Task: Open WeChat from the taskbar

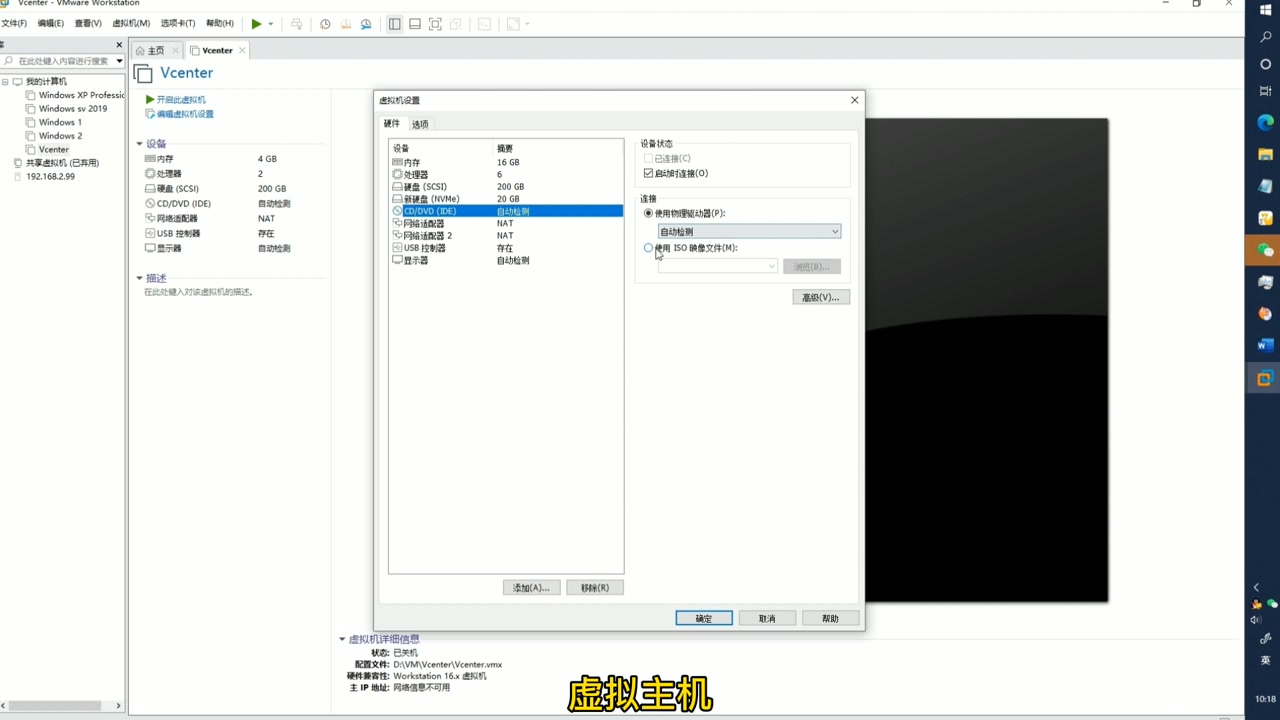Action: (1265, 250)
